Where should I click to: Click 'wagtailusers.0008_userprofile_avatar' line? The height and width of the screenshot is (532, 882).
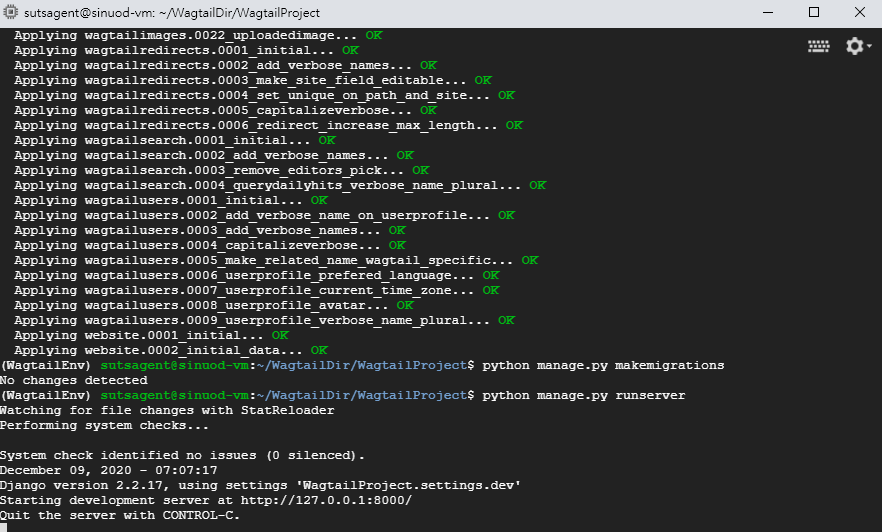[x=214, y=305]
